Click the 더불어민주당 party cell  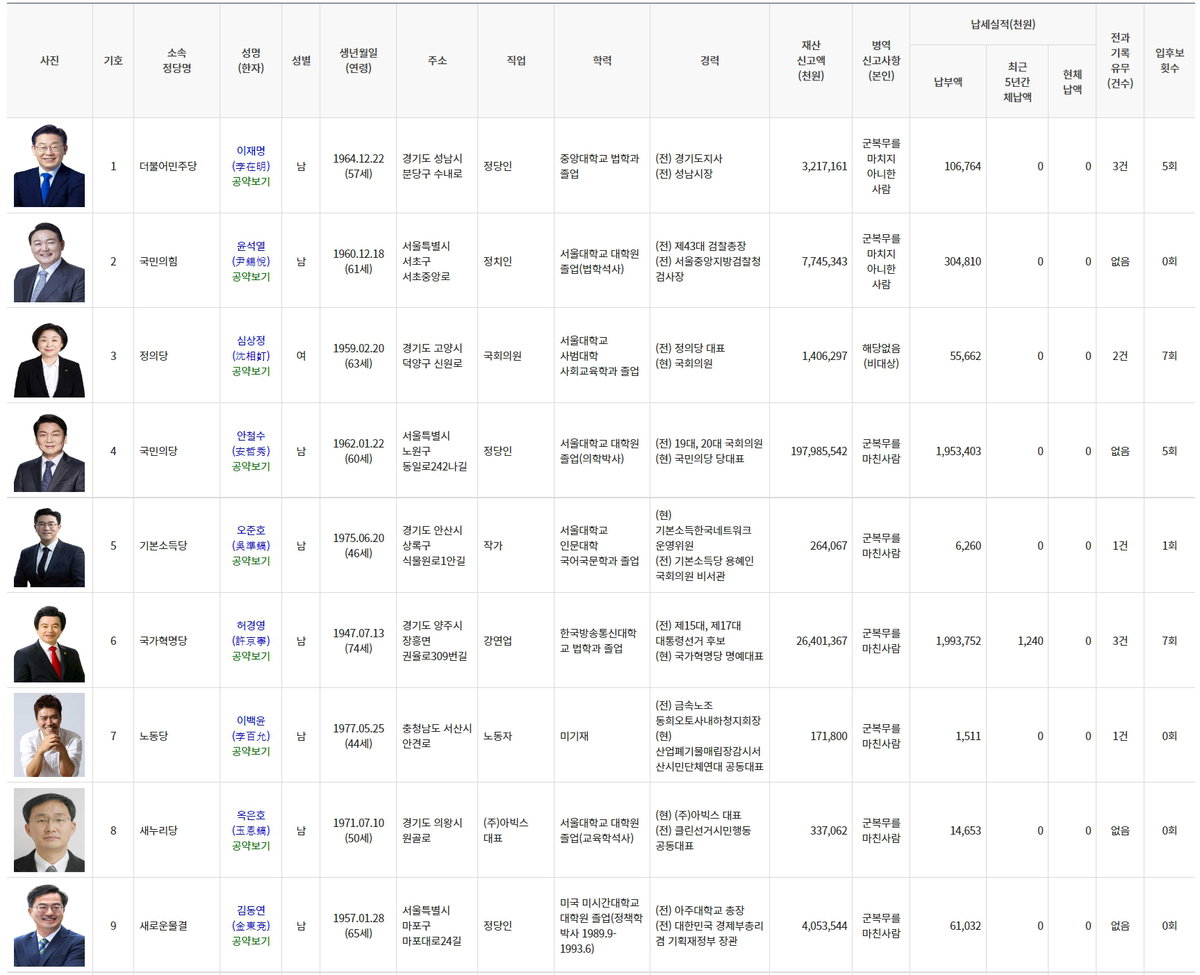(x=176, y=166)
